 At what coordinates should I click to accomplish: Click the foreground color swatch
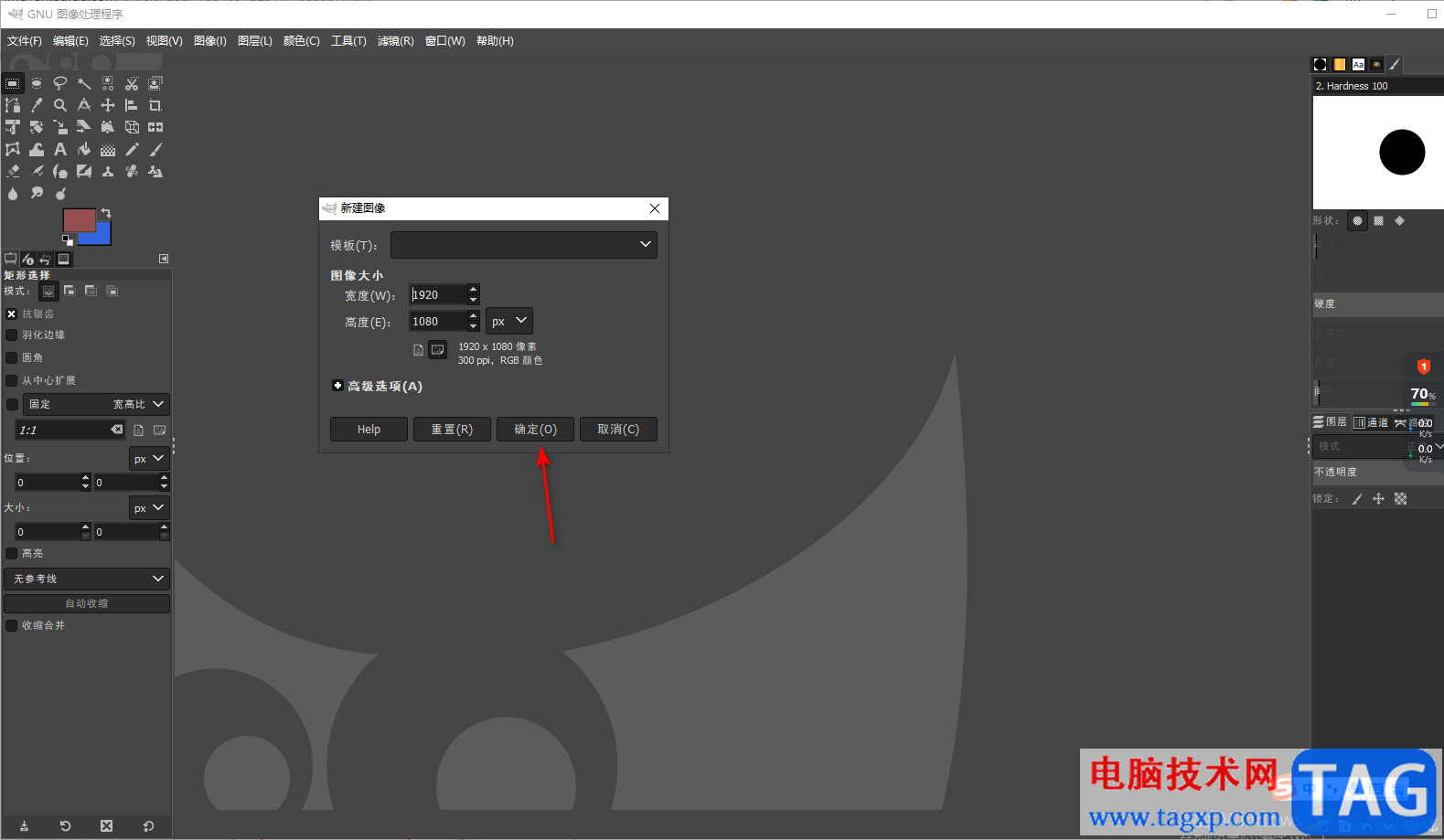pos(79,219)
